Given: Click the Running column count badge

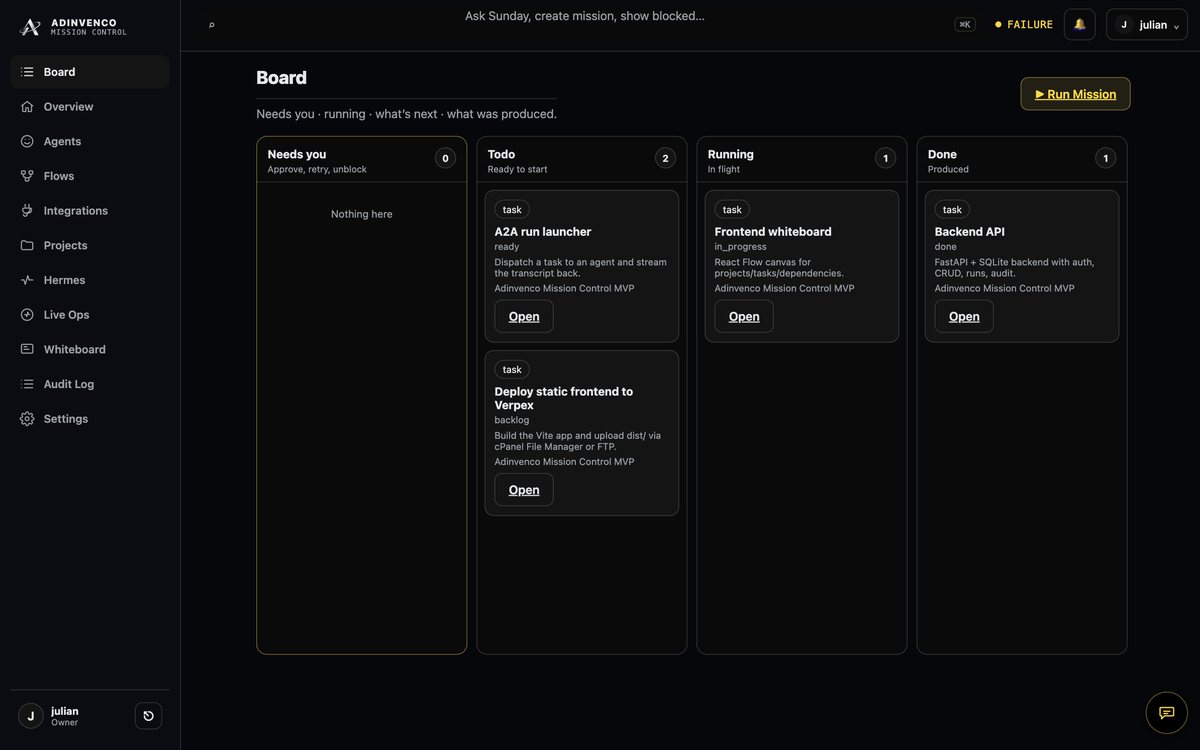Looking at the screenshot, I should tap(885, 158).
